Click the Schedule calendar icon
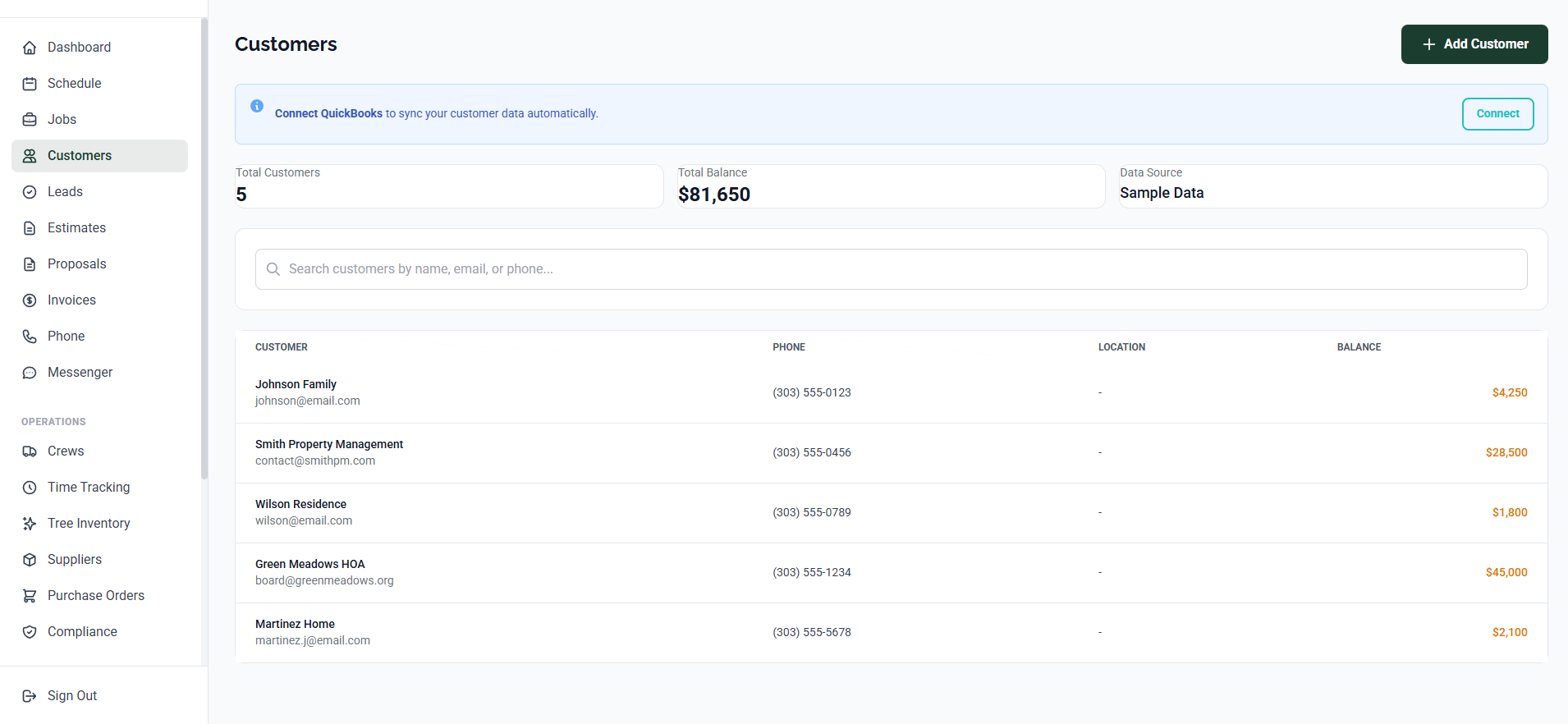This screenshot has width=1568, height=724. click(30, 84)
